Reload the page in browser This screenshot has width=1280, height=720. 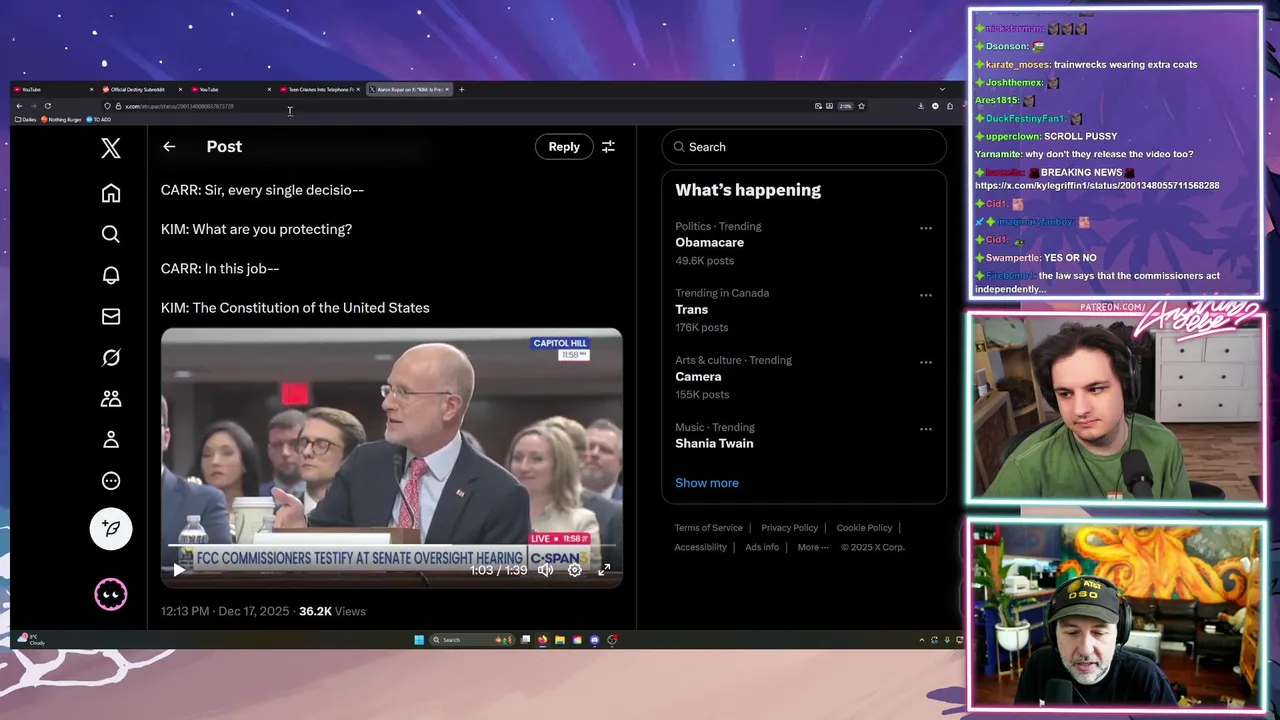[x=47, y=106]
